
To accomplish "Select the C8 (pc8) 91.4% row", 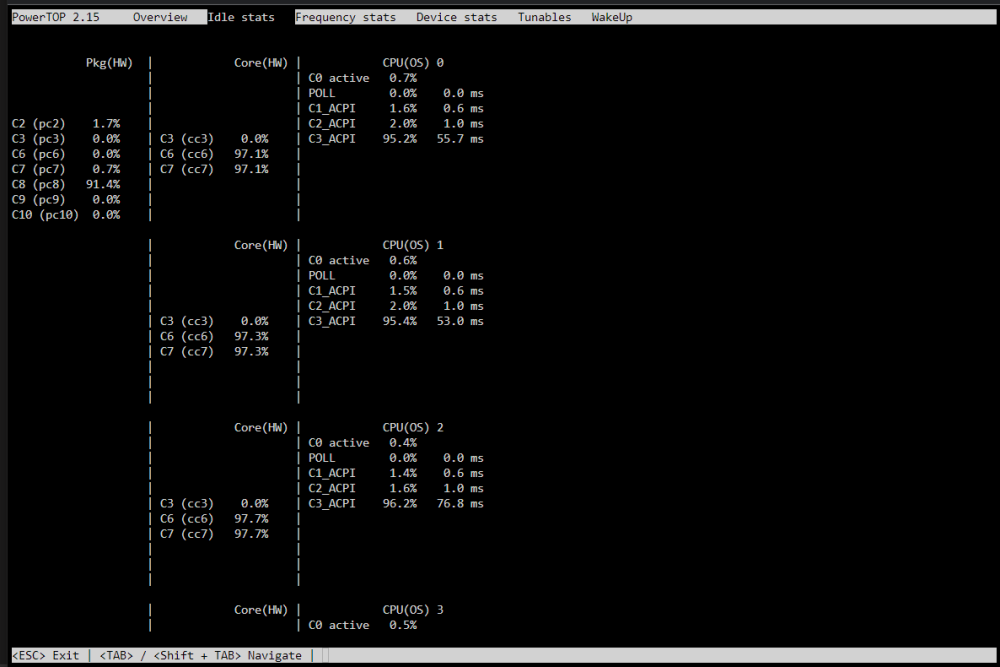I will pyautogui.click(x=66, y=184).
